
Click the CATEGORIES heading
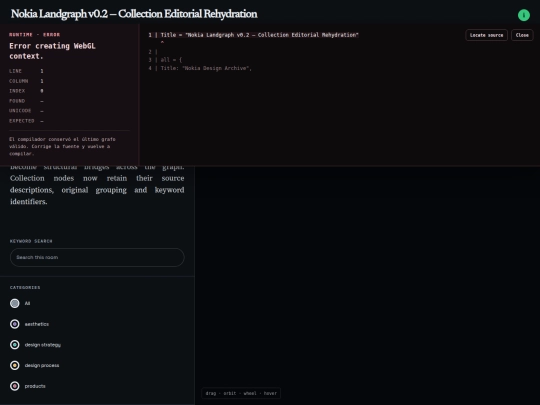pos(25,287)
